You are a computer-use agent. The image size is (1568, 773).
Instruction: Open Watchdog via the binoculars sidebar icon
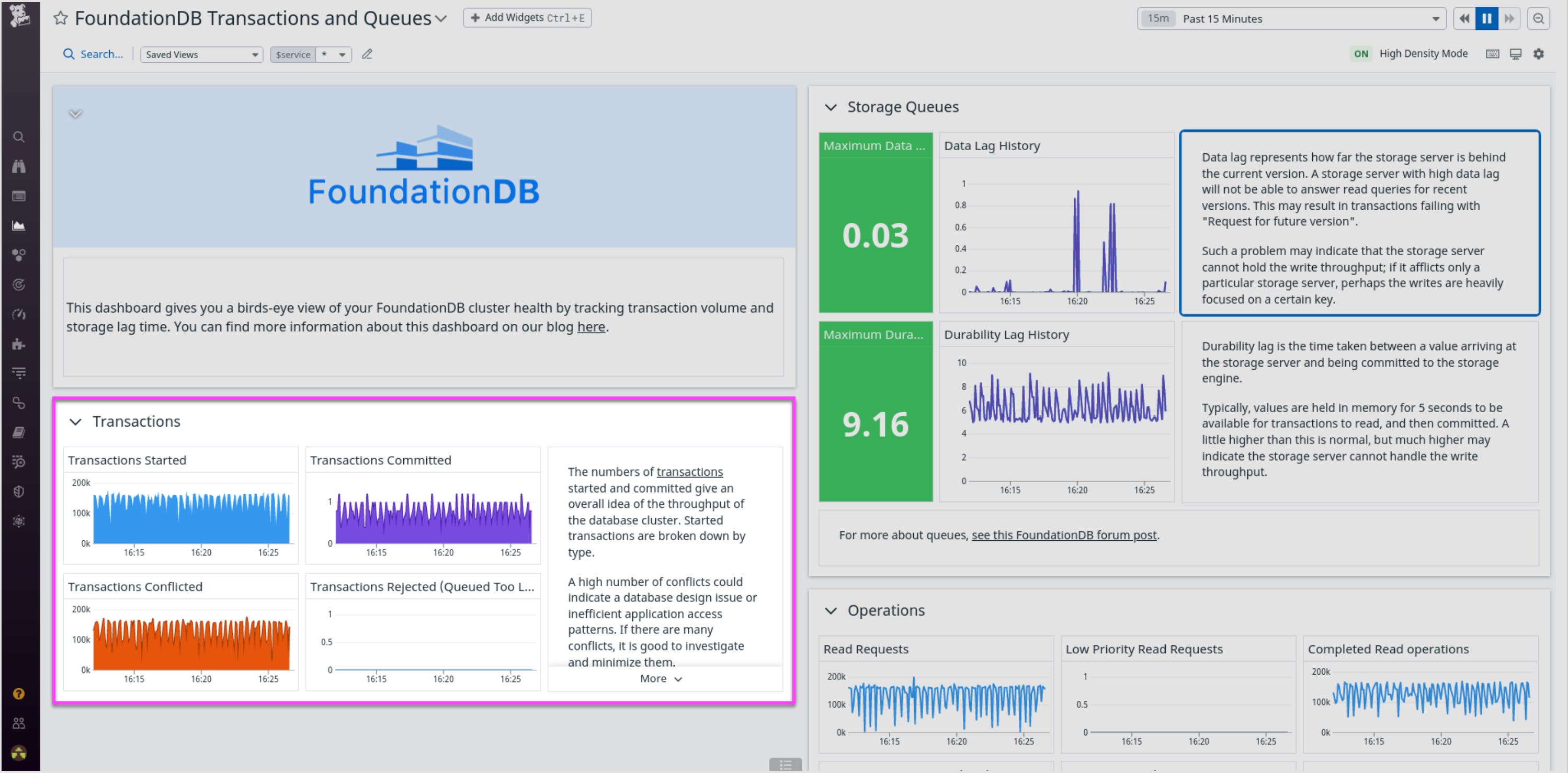tap(19, 166)
